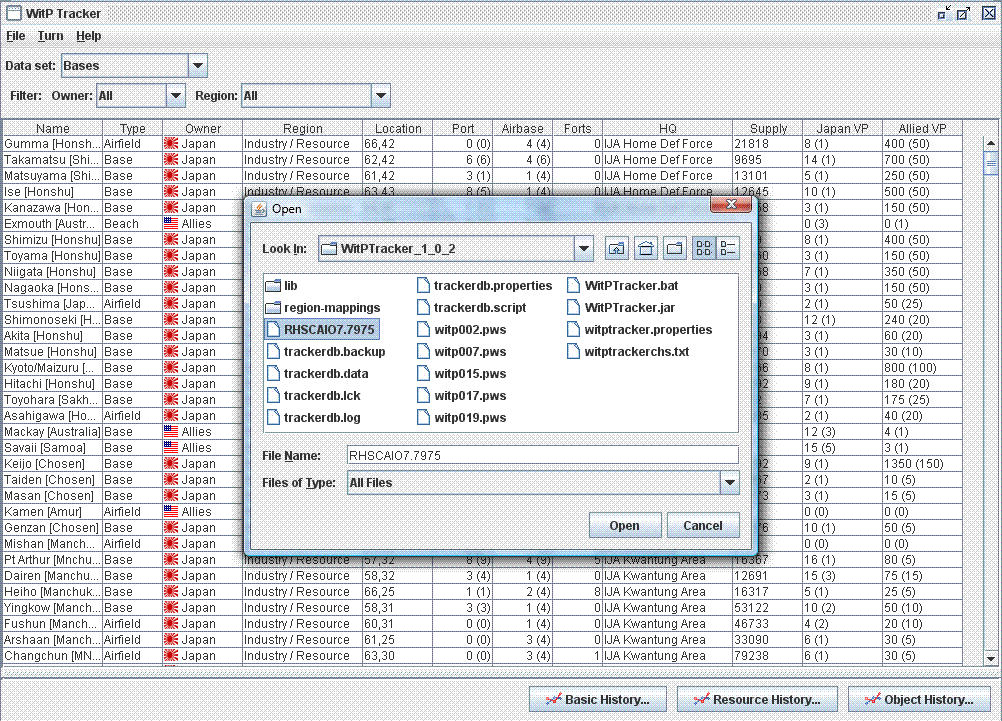Toggle the Files of Type combo box

(729, 483)
